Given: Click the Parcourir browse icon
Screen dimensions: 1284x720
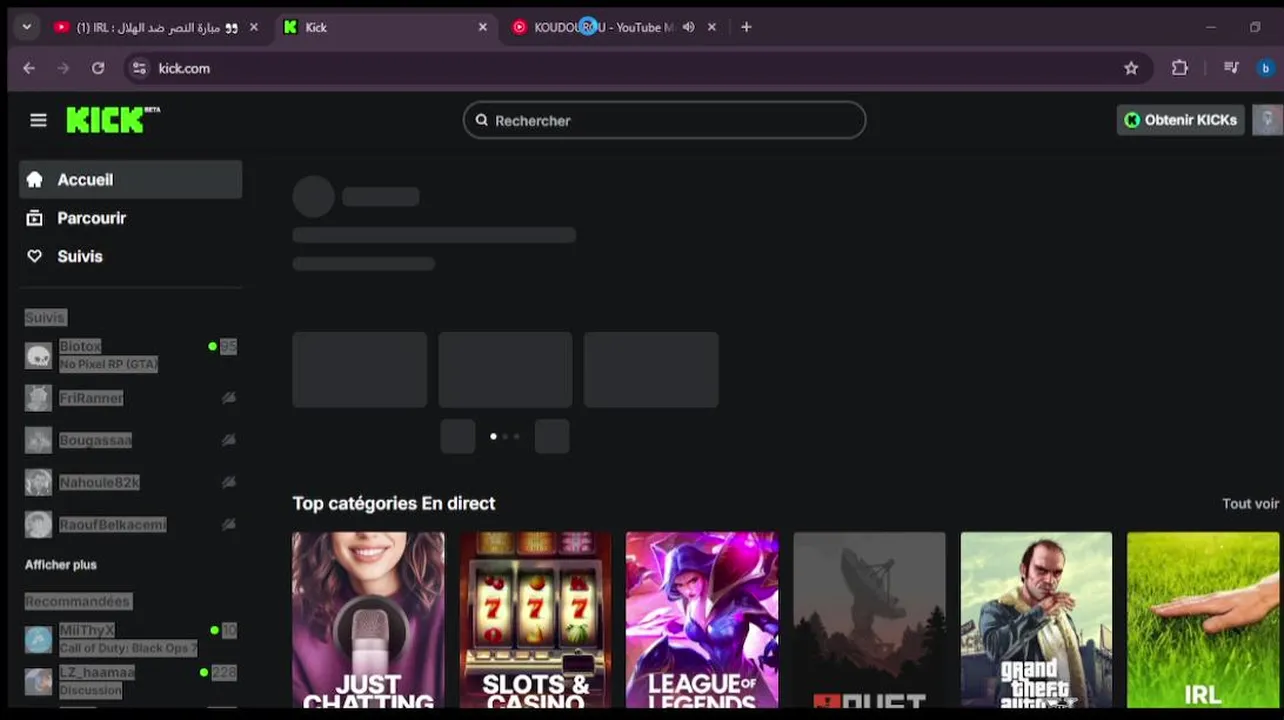Looking at the screenshot, I should point(35,217).
